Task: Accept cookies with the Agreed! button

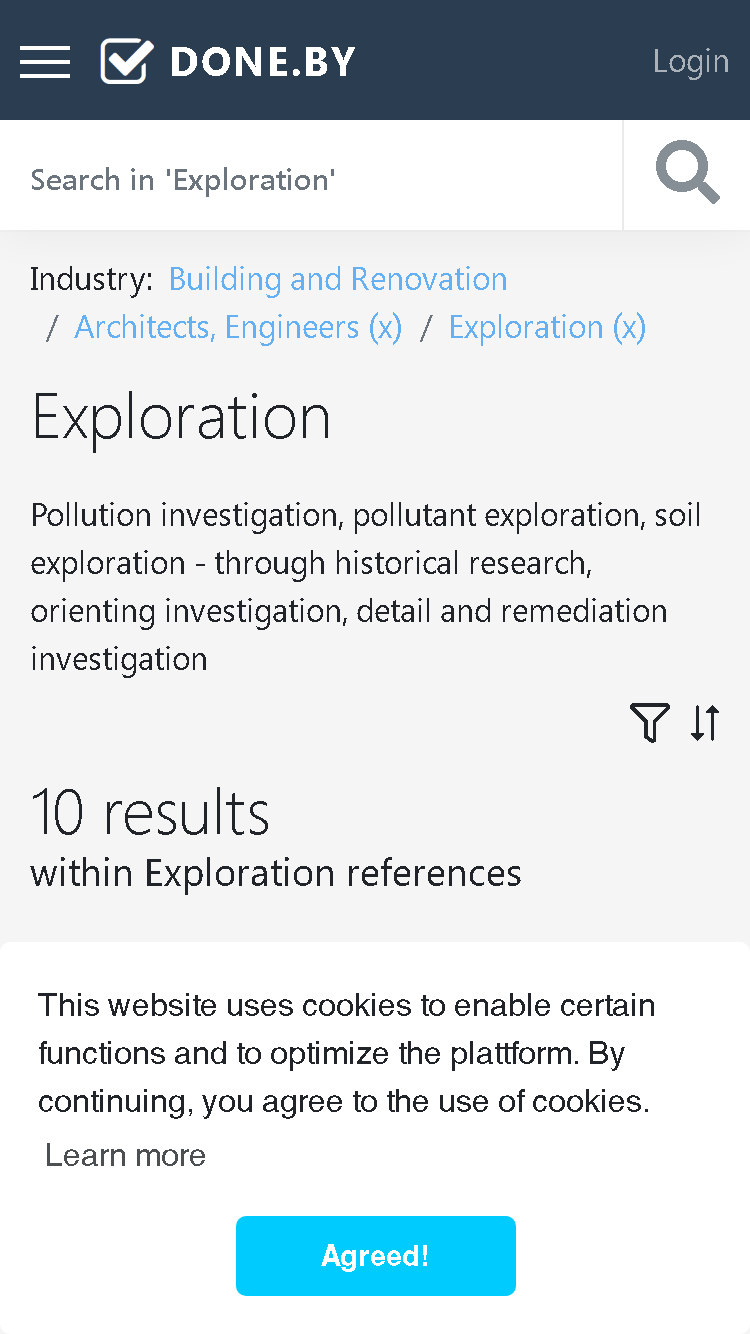Action: pos(376,1256)
